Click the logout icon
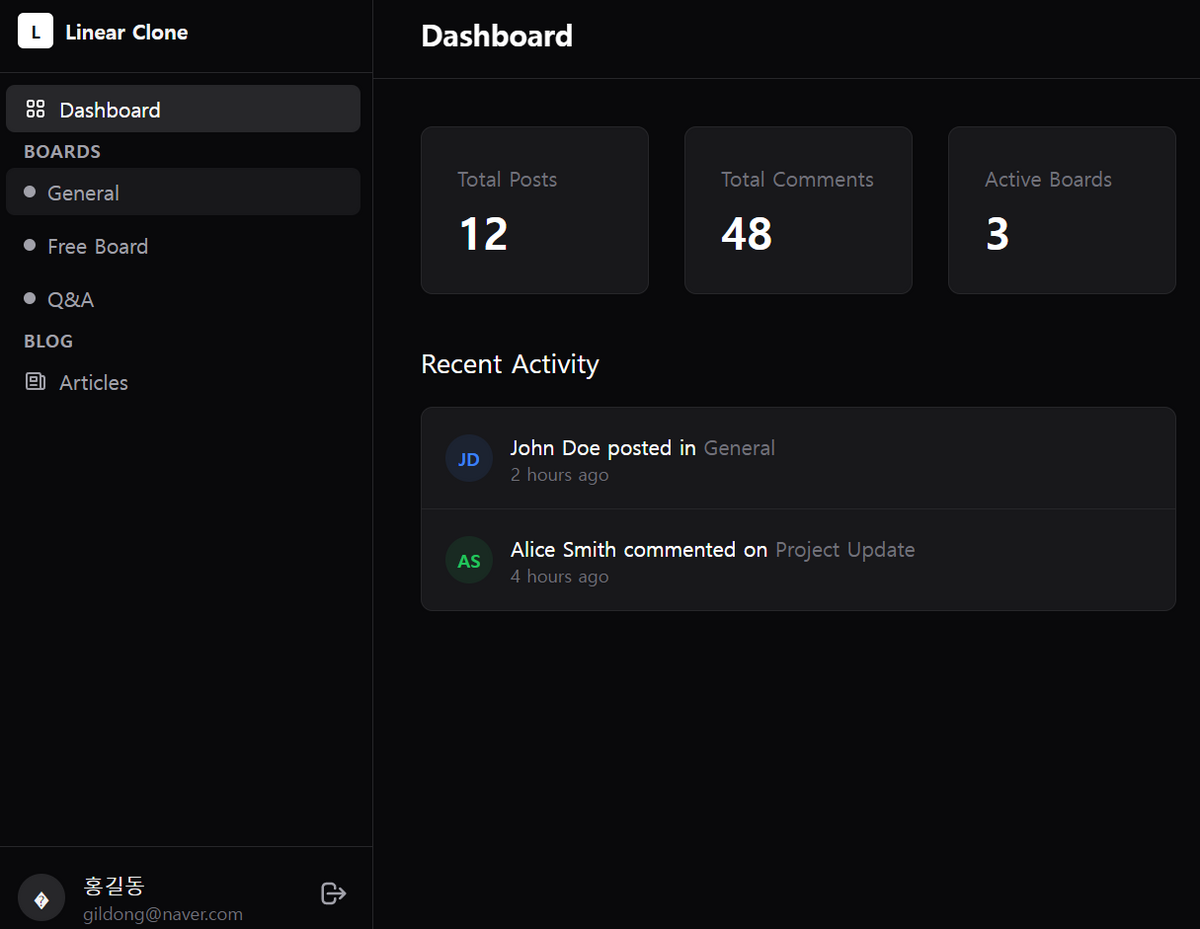The height and width of the screenshot is (929, 1200). tap(333, 893)
